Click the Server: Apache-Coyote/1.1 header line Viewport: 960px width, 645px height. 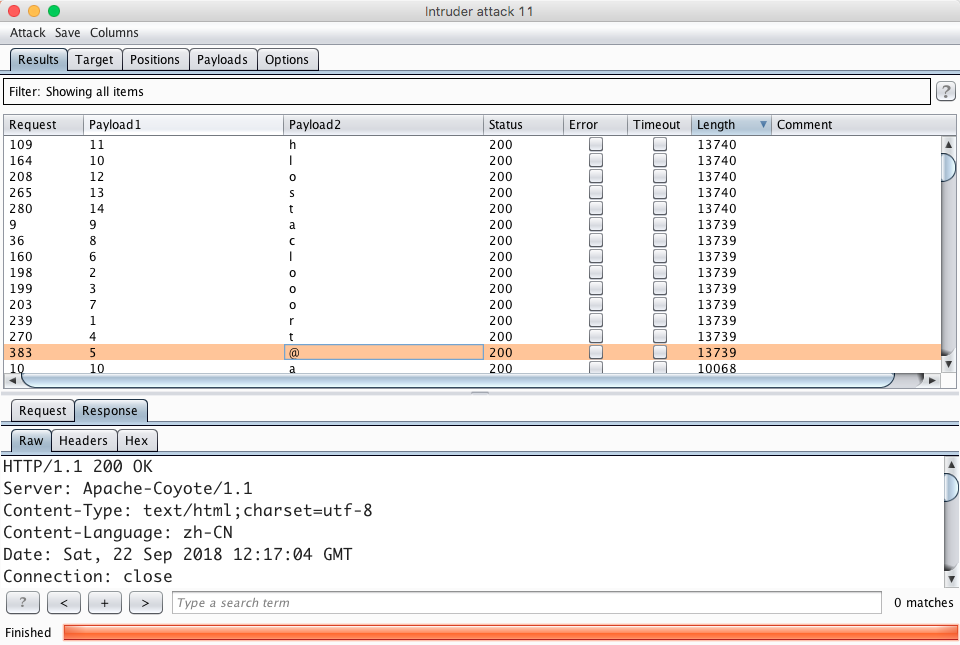pos(127,488)
